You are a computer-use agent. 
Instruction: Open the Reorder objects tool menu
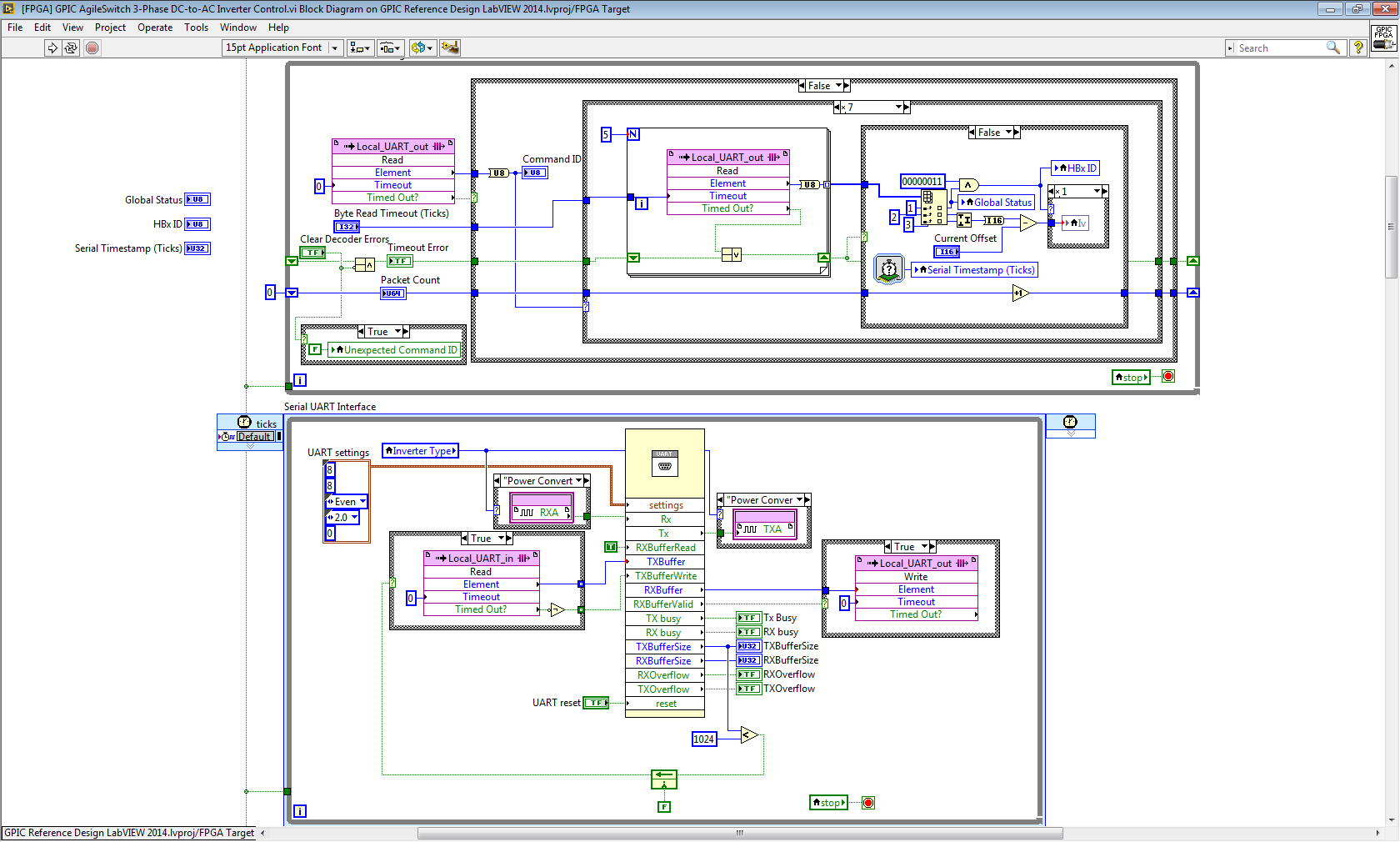(422, 48)
